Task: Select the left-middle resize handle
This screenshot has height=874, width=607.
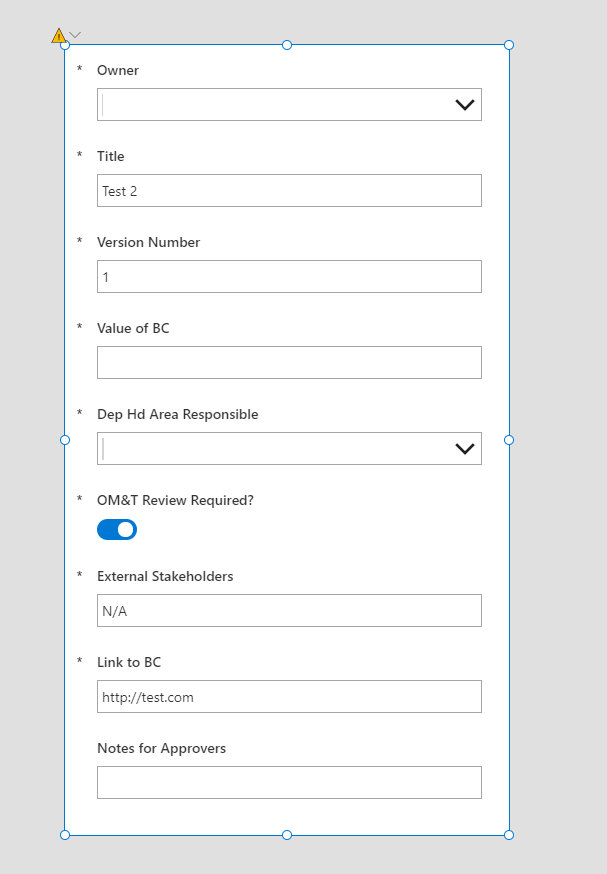Action: [x=65, y=440]
